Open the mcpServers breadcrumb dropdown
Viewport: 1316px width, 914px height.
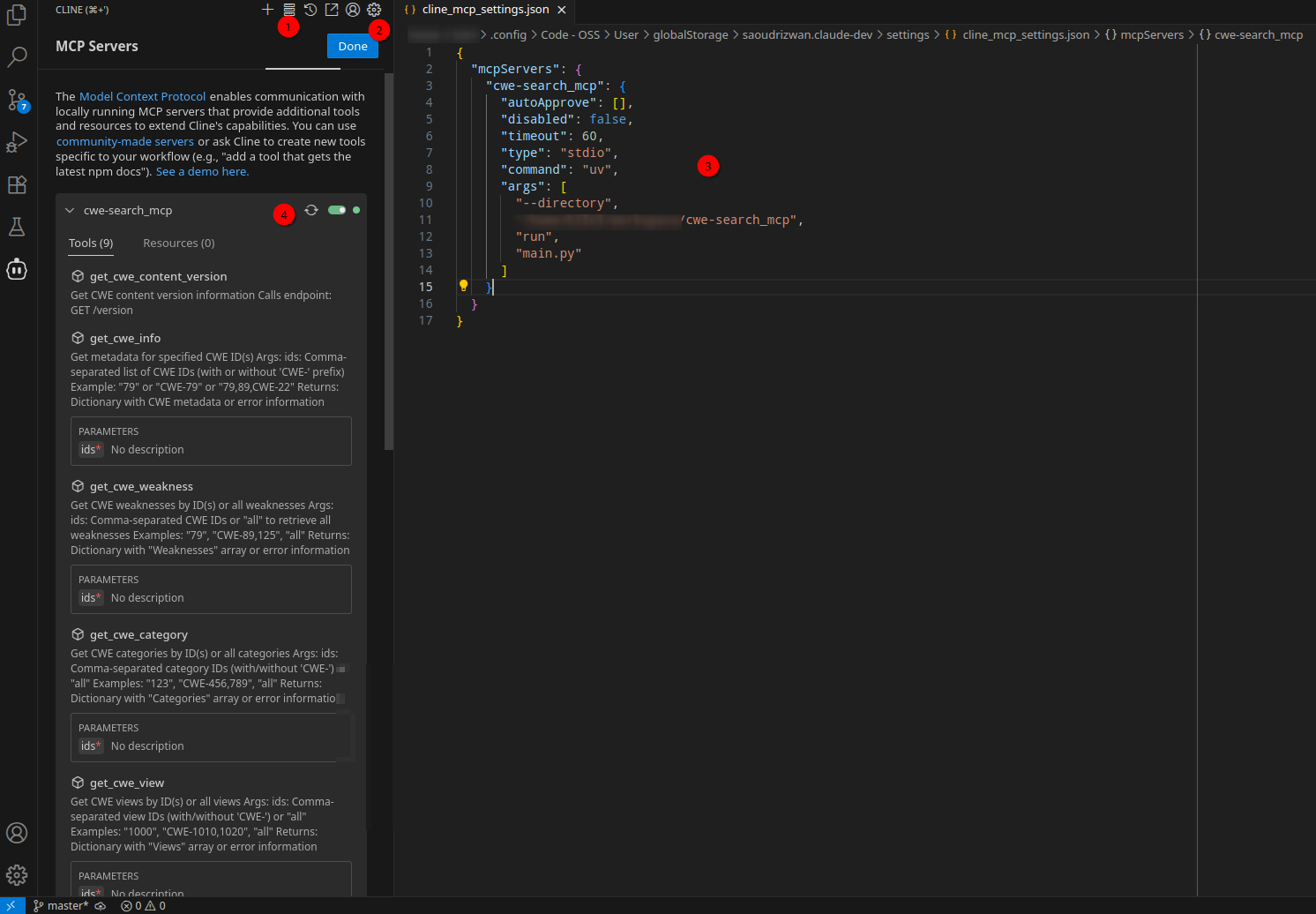click(x=1145, y=35)
